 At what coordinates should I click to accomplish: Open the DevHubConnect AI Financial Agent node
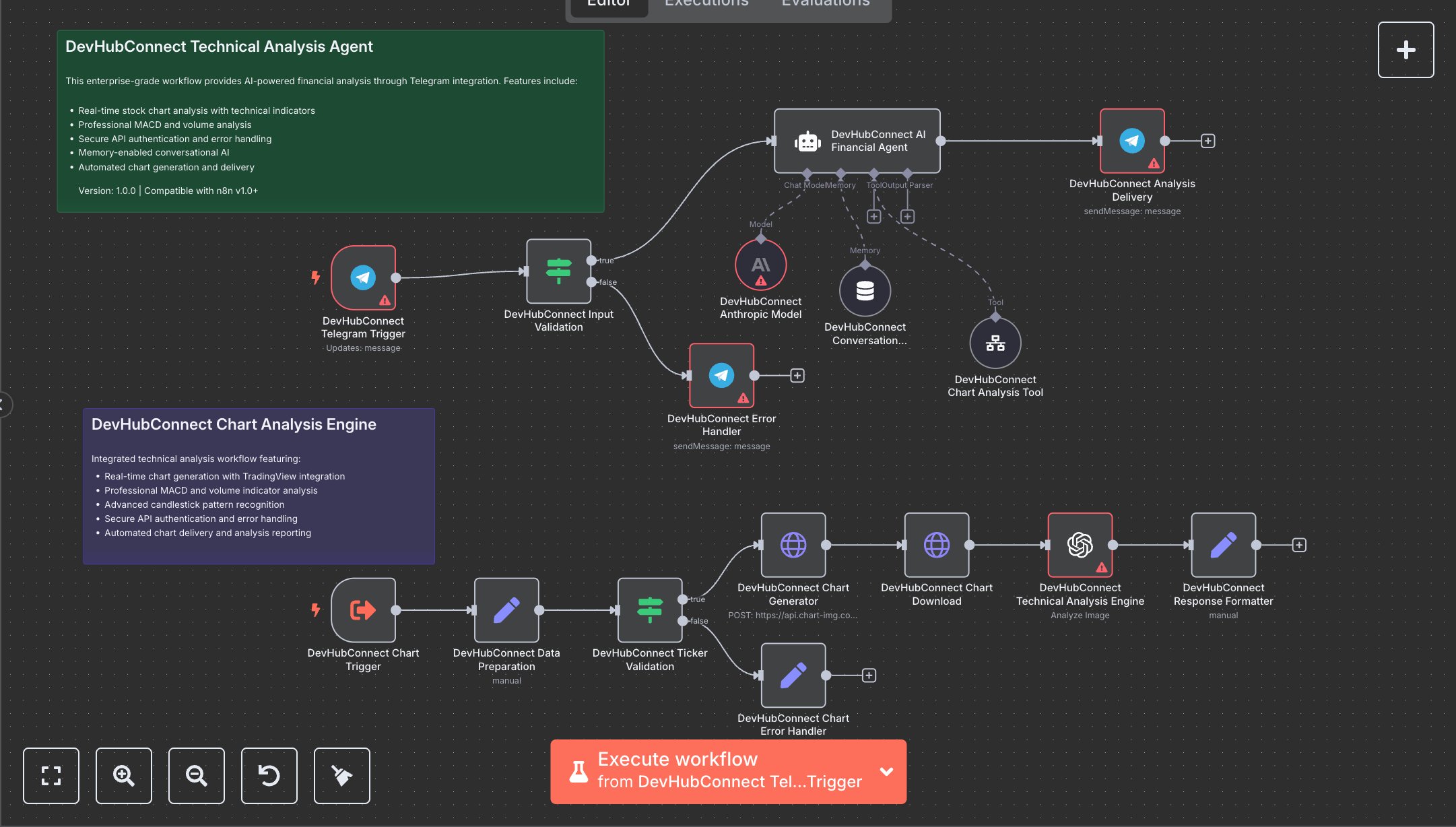click(856, 141)
